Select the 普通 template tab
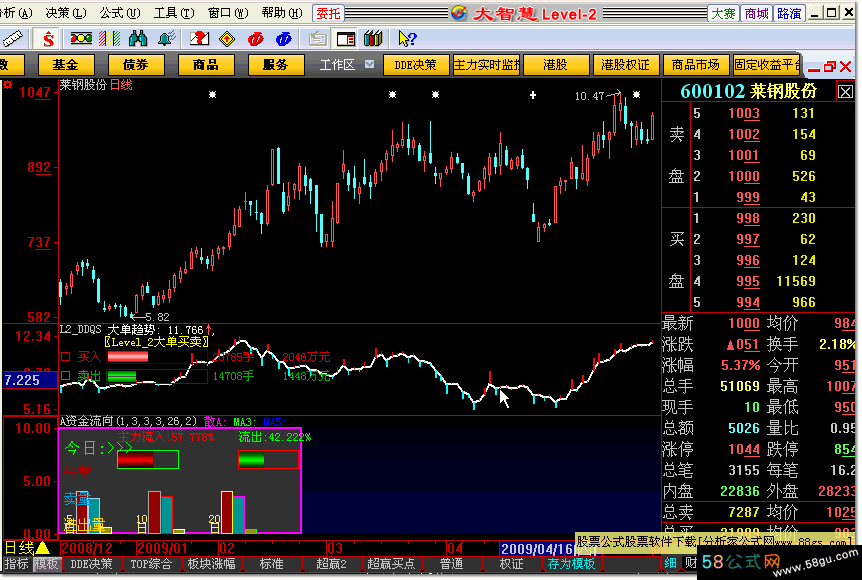 [x=451, y=564]
